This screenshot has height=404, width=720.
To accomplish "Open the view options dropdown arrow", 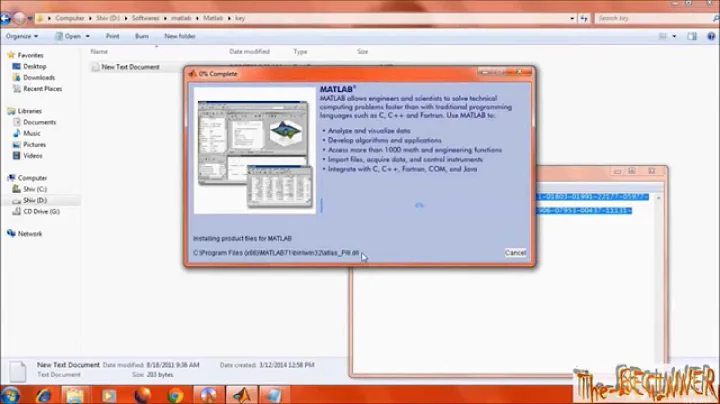I will [674, 36].
